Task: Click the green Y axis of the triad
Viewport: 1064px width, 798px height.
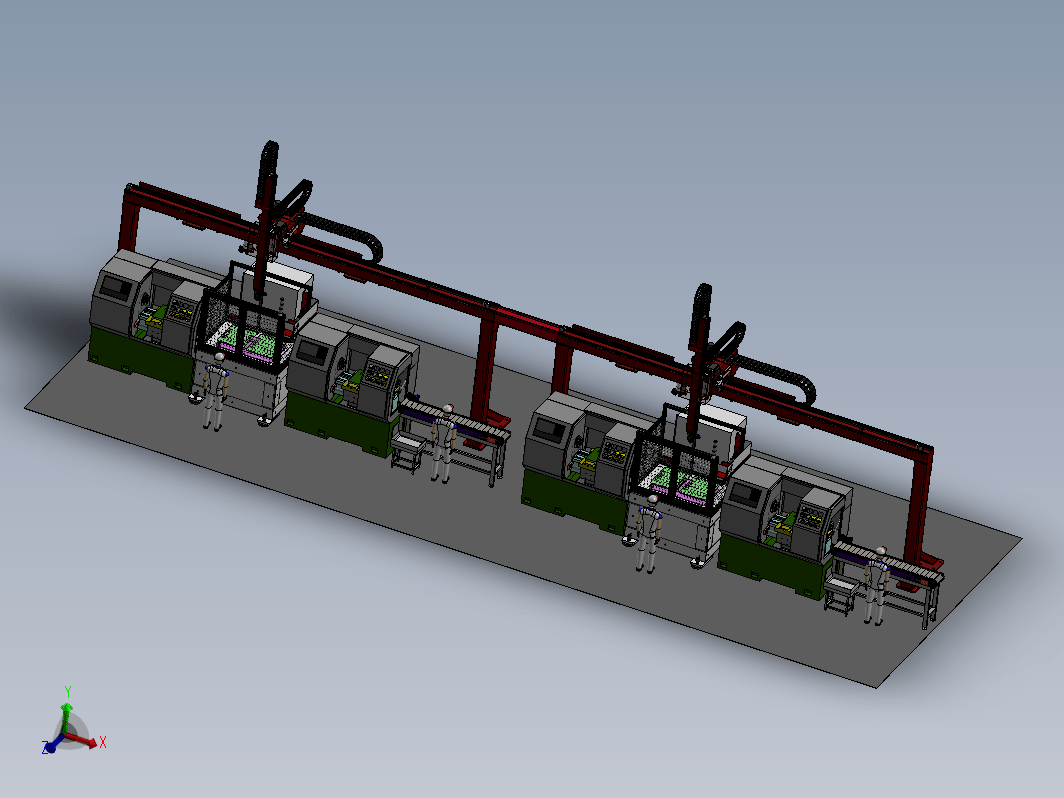Action: coord(66,712)
